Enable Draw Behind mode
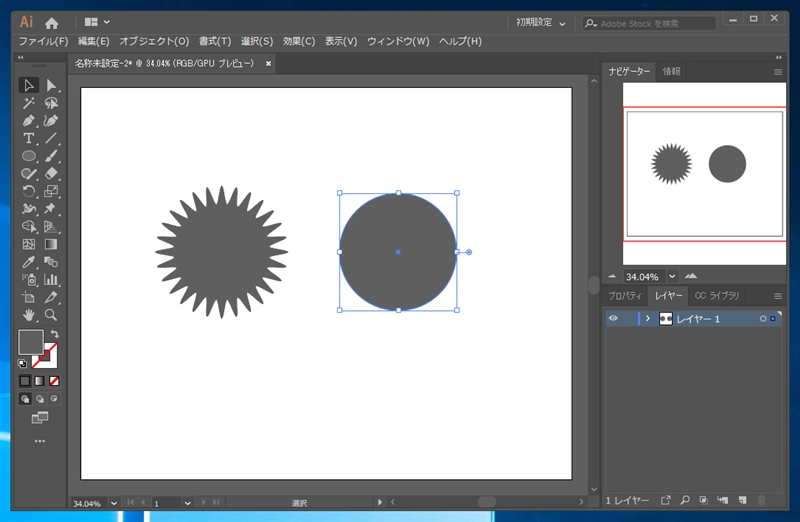The height and width of the screenshot is (522, 800). [x=40, y=399]
